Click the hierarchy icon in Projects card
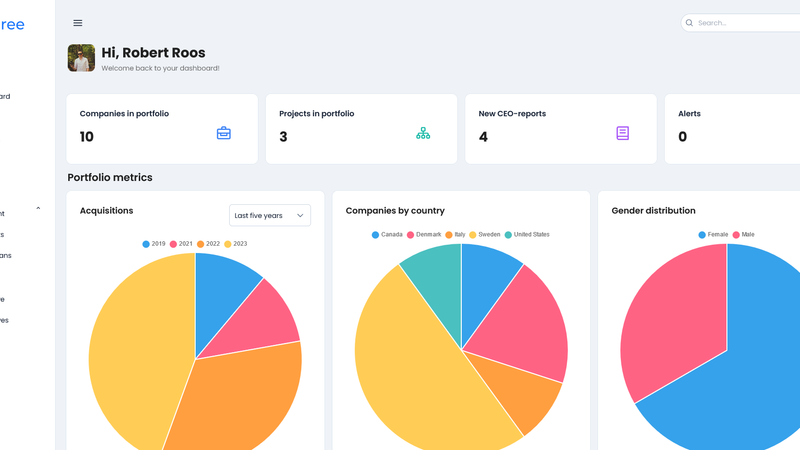The width and height of the screenshot is (800, 450). 423,133
